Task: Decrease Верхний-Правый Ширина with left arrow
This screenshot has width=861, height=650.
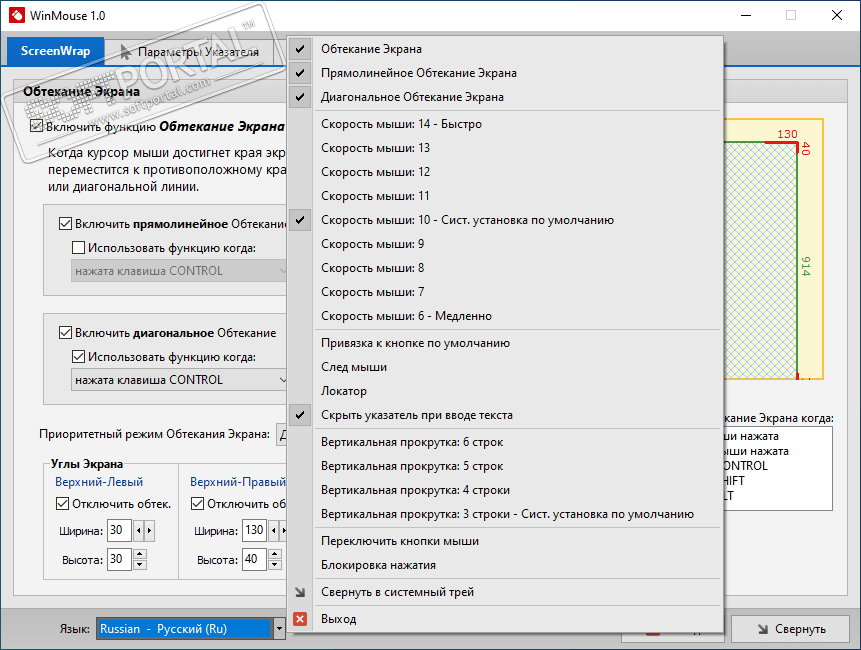Action: coord(274,530)
